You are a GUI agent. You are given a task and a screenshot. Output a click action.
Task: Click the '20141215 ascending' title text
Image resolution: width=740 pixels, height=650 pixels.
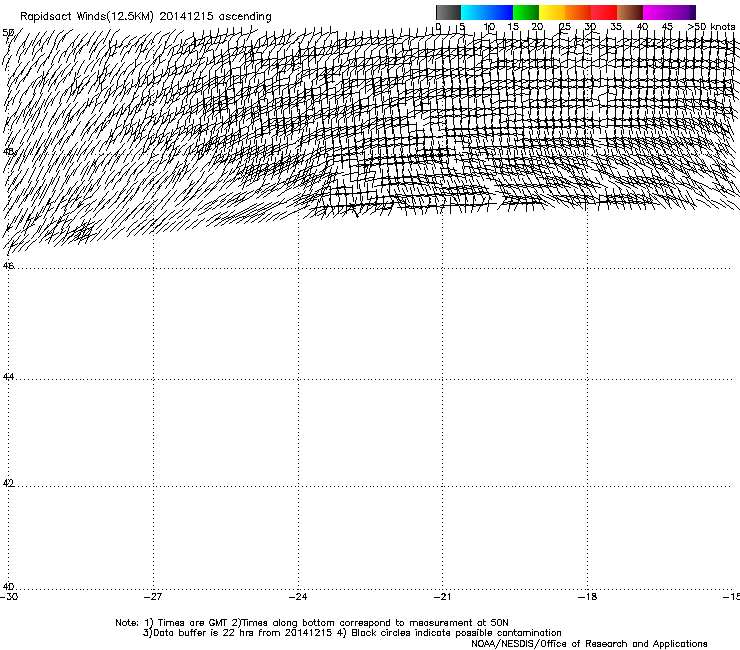[x=216, y=17]
